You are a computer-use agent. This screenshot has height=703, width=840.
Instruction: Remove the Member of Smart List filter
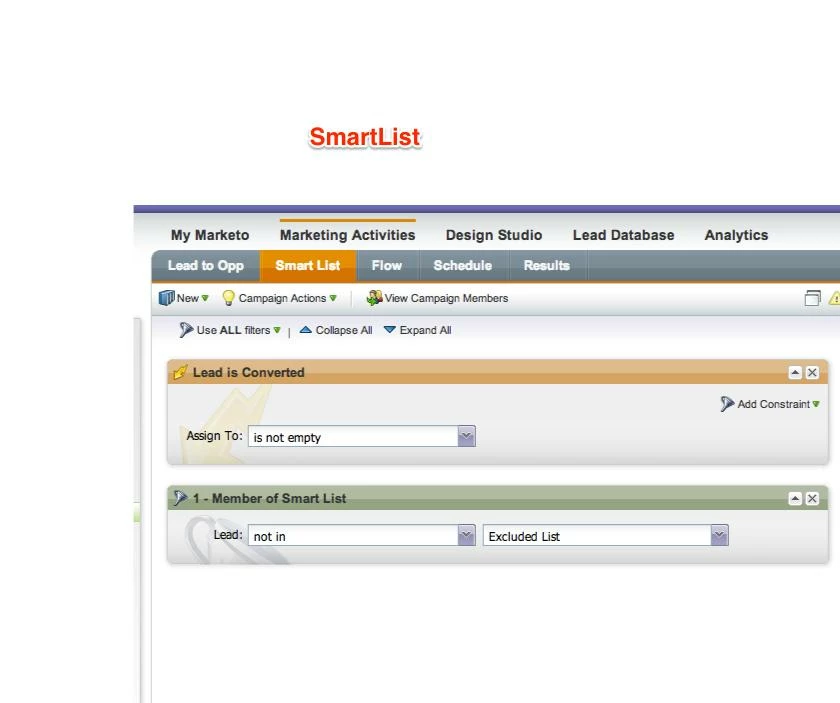(x=812, y=499)
